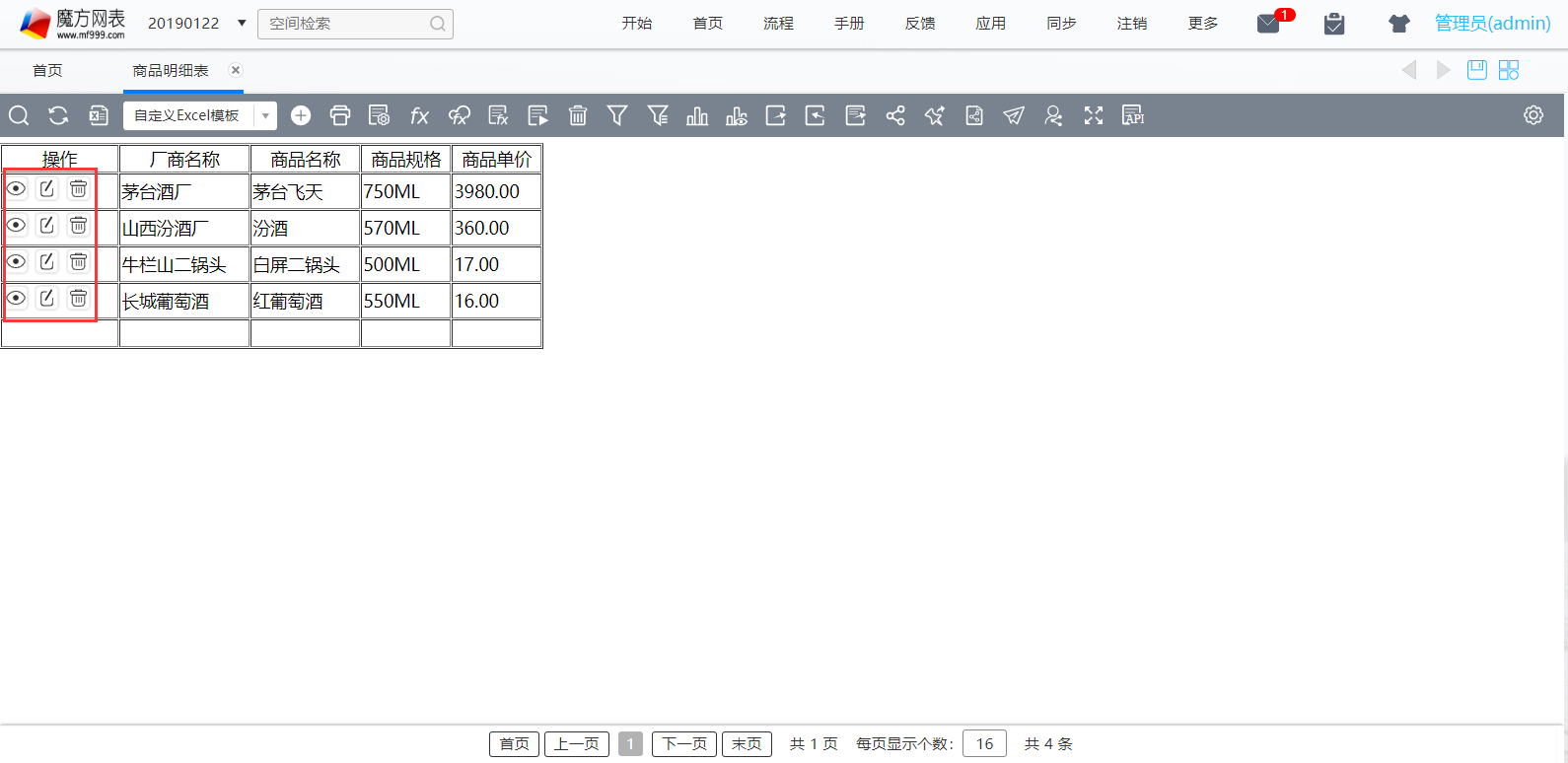Jump to 末页 in pagination

pyautogui.click(x=747, y=743)
